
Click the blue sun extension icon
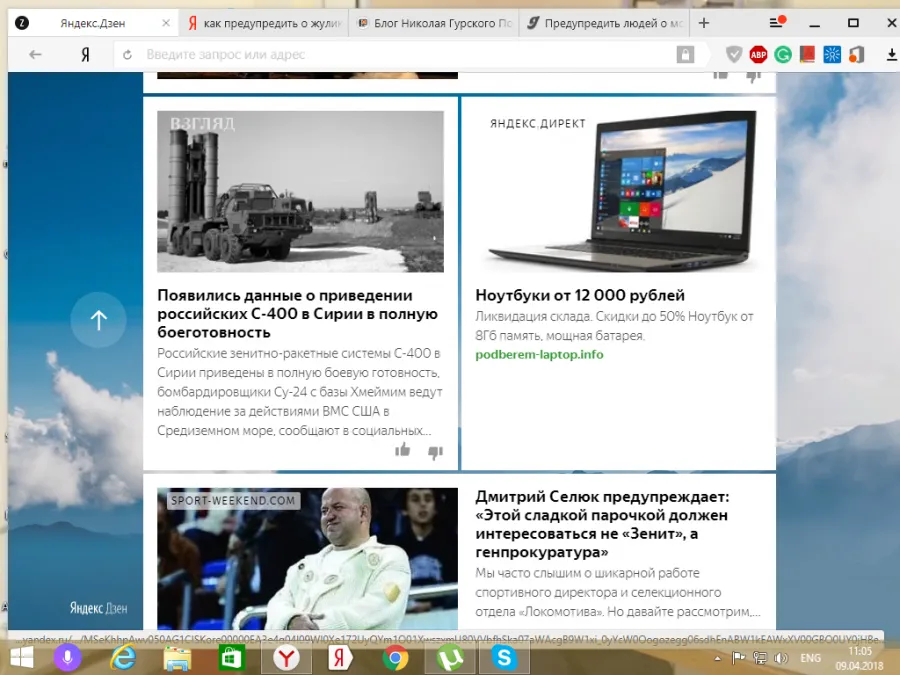click(x=832, y=55)
